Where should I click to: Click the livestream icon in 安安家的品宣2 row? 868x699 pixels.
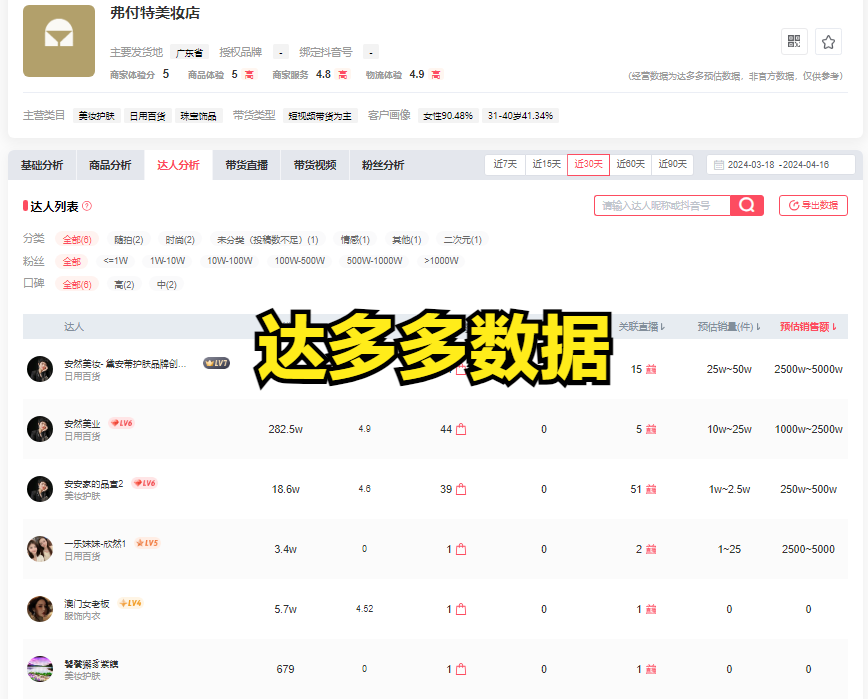click(651, 489)
